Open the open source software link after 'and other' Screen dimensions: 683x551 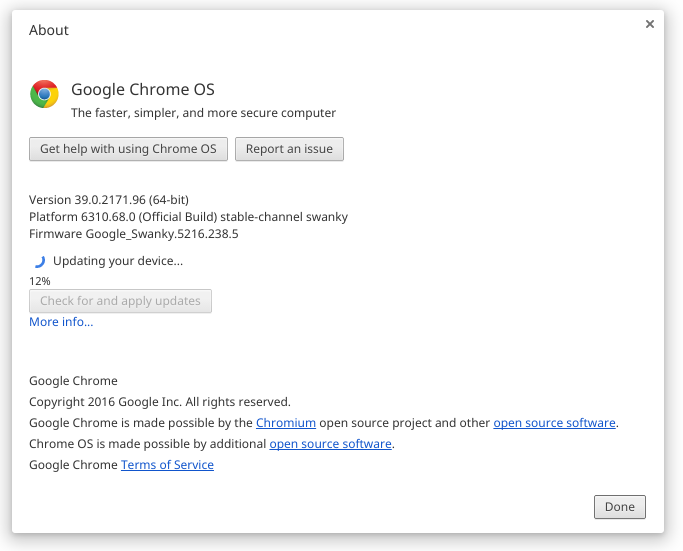(x=554, y=423)
